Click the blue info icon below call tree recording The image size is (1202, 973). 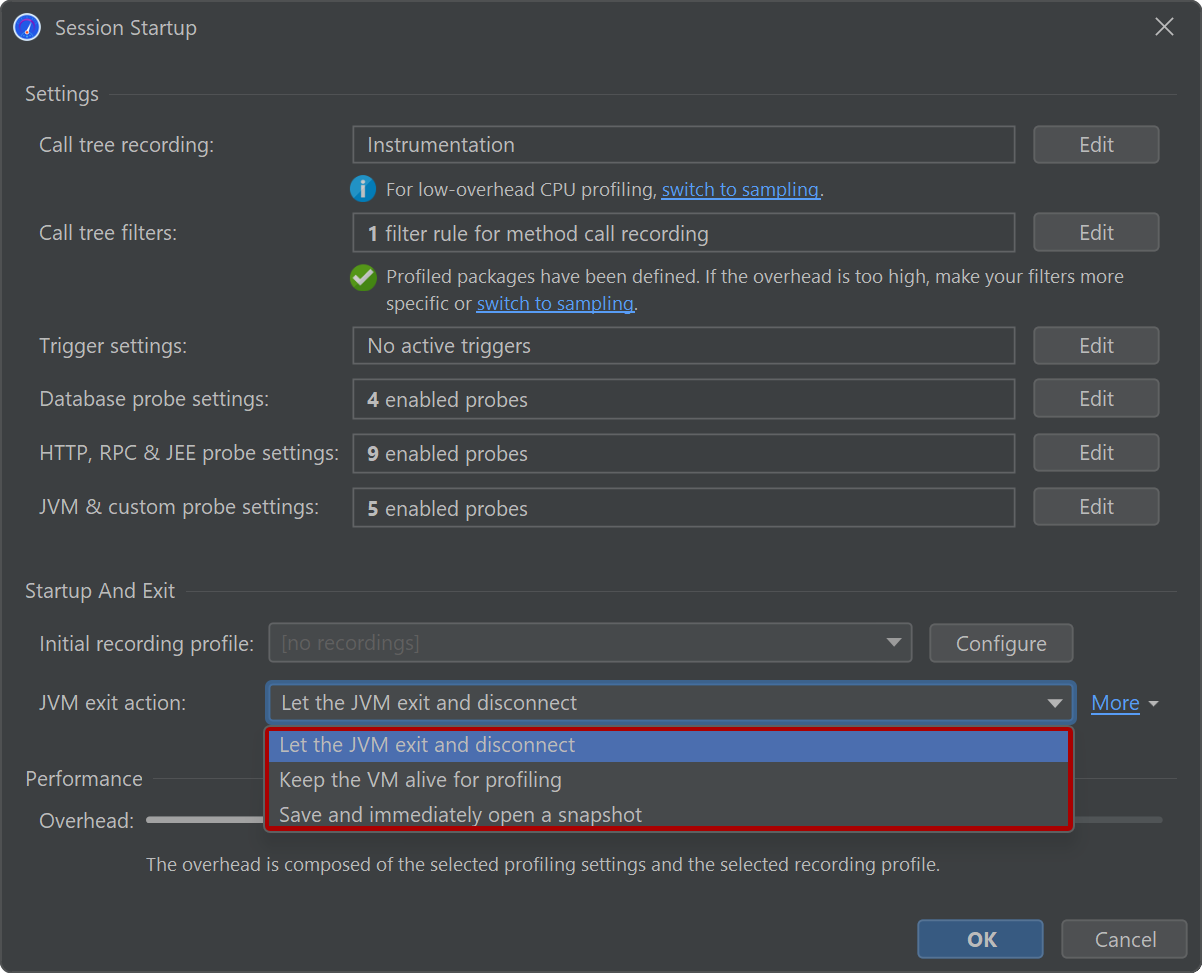pos(362,189)
